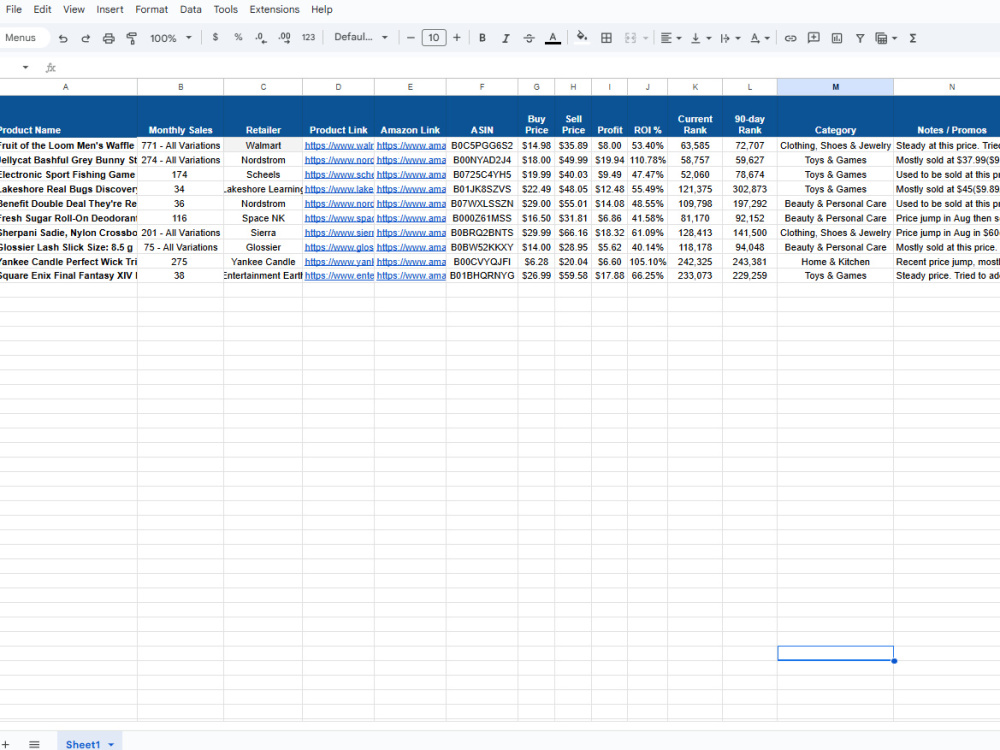Select the Paint format tool
This screenshot has height=750, width=1000.
(x=131, y=38)
